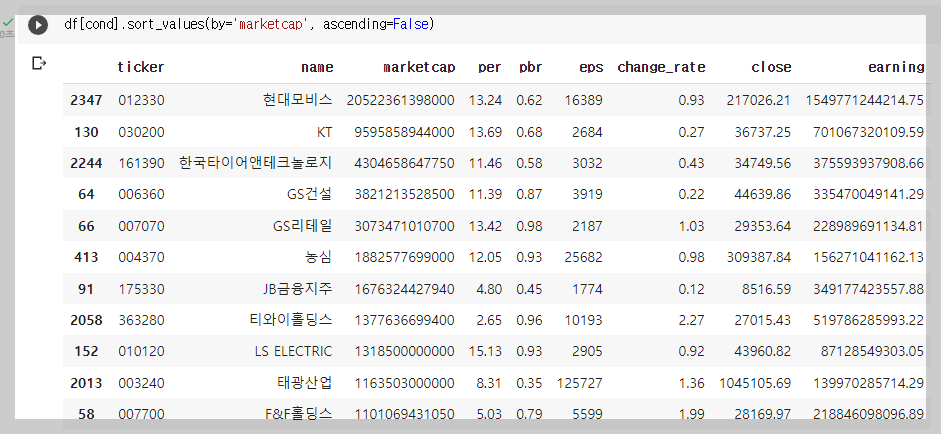Click change_rate value 2.27
Image resolution: width=941 pixels, height=434 pixels.
pos(691,320)
